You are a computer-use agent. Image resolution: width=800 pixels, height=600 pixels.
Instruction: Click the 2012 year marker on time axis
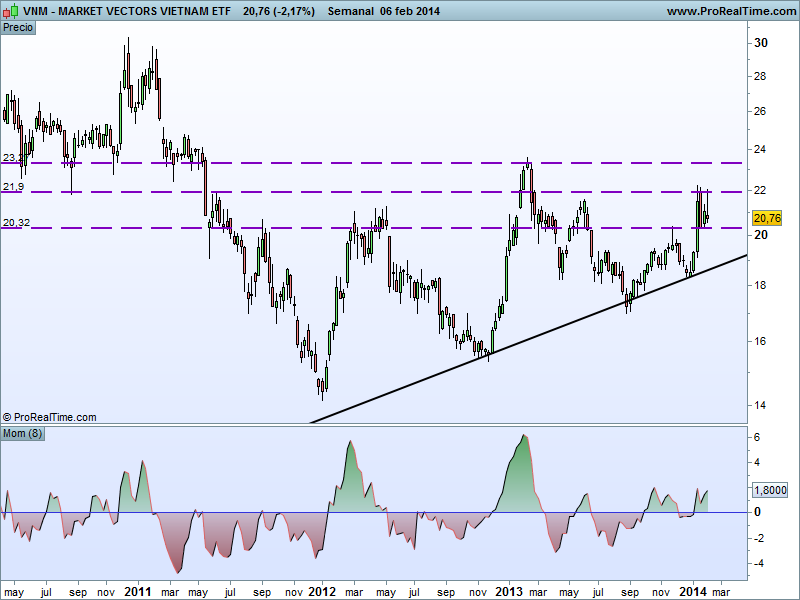[x=322, y=592]
